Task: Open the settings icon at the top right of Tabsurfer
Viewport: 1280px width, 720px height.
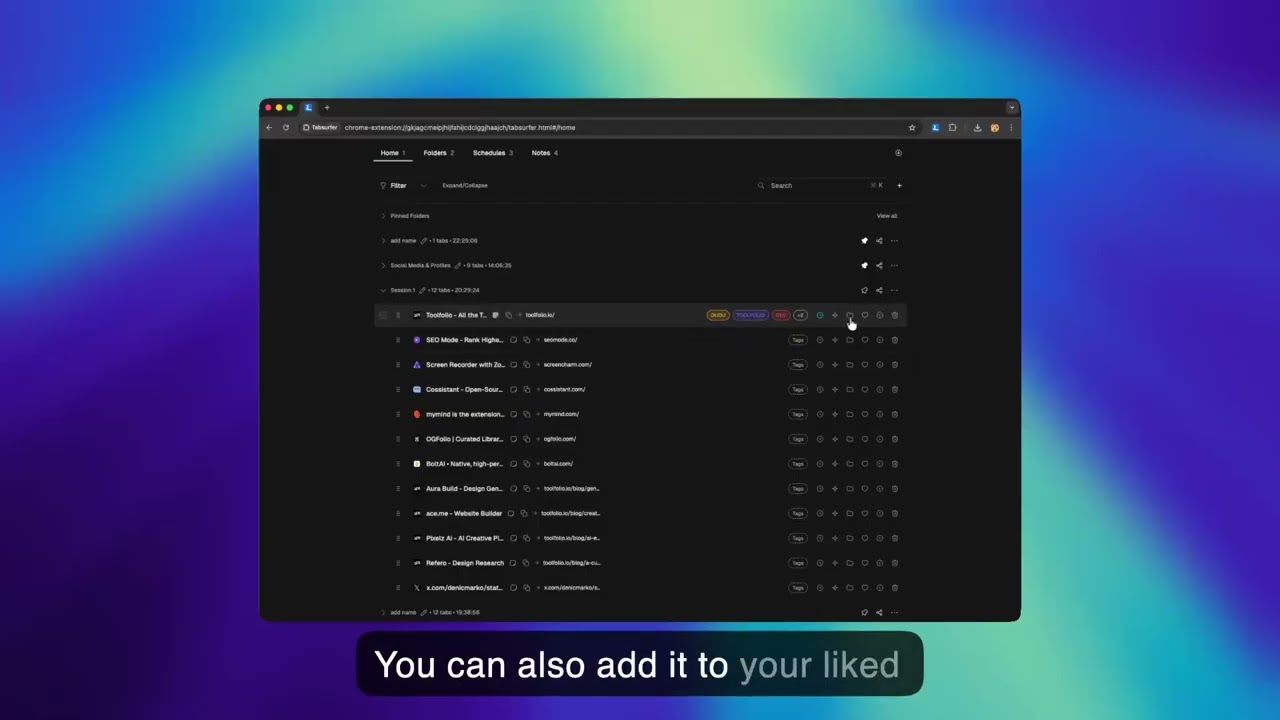Action: pyautogui.click(x=898, y=153)
